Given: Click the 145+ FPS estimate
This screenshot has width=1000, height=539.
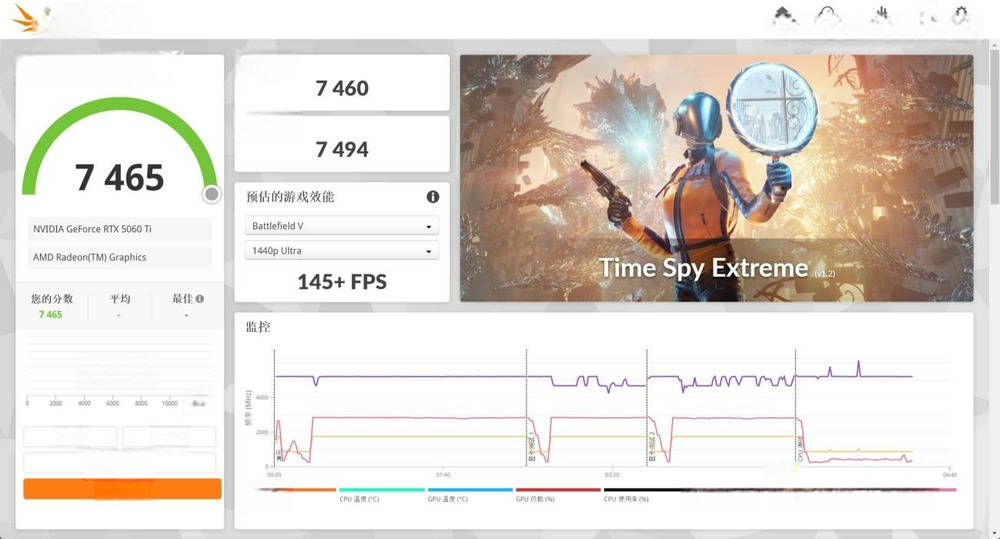Looking at the screenshot, I should coord(342,281).
